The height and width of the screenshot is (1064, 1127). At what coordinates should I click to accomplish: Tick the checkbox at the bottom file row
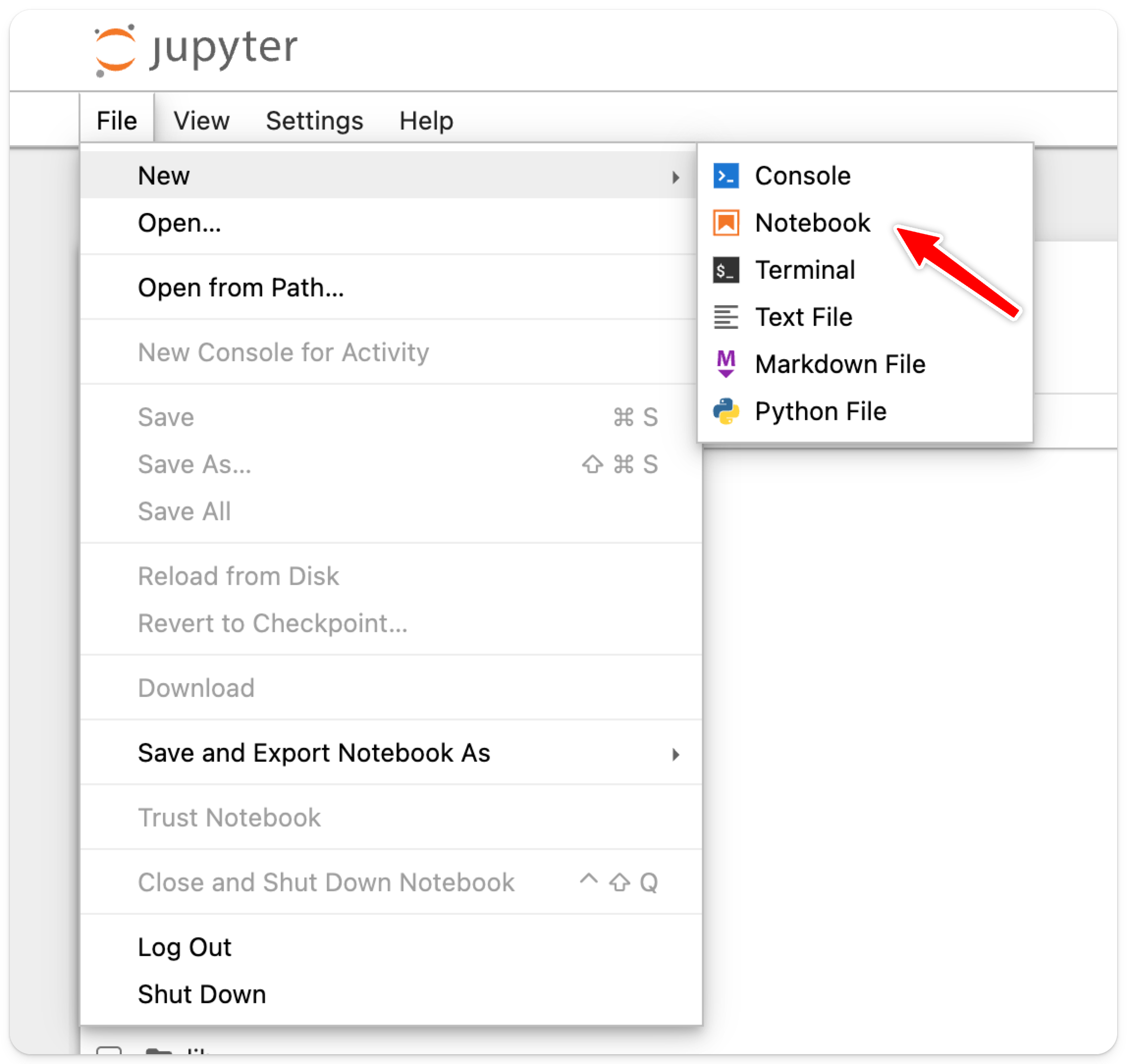109,1051
